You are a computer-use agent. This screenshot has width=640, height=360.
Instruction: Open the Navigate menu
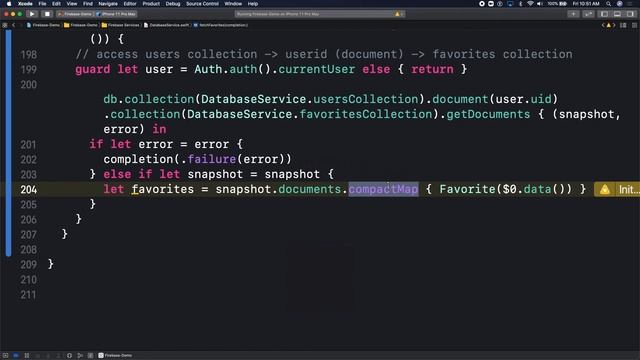click(108, 4)
